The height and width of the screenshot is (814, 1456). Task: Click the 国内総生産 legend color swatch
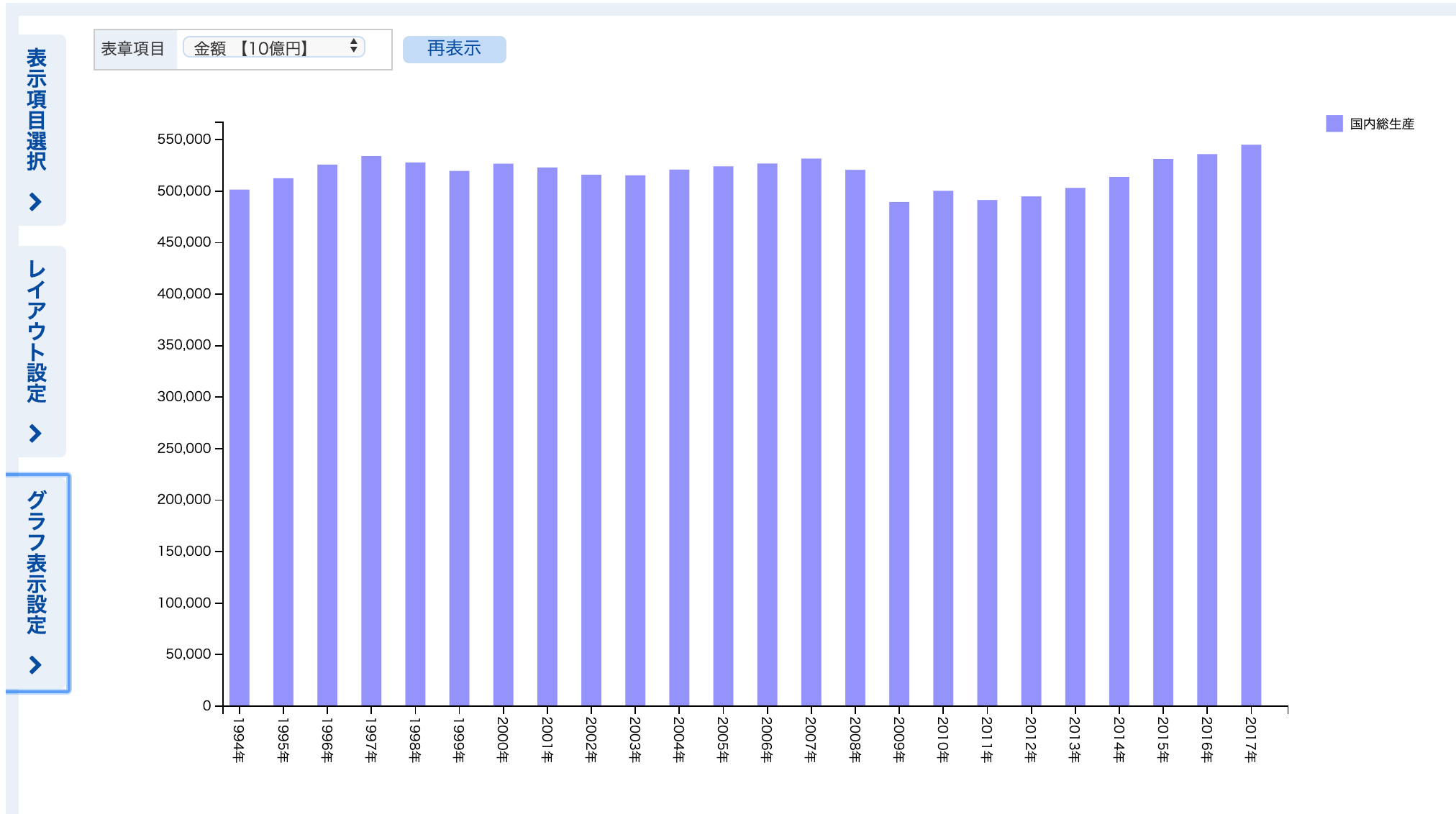(x=1334, y=124)
